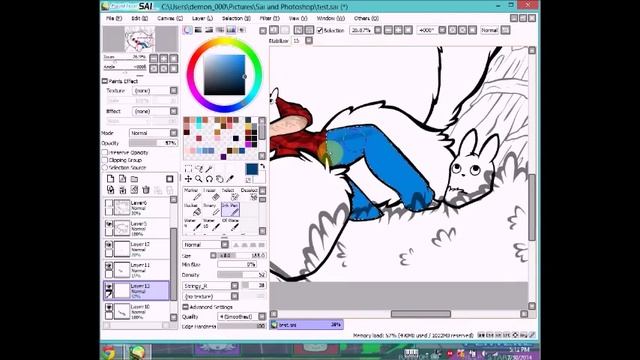Show the color wheel panel
Screen dimensions: 640x360
click(x=187, y=30)
